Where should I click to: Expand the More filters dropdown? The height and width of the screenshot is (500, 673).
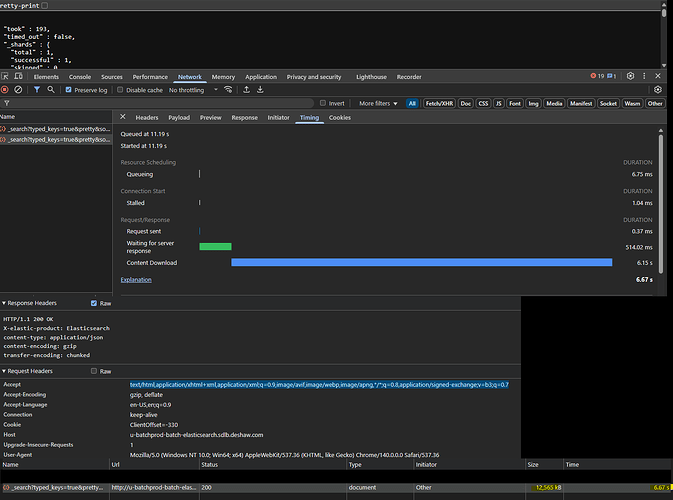378,103
